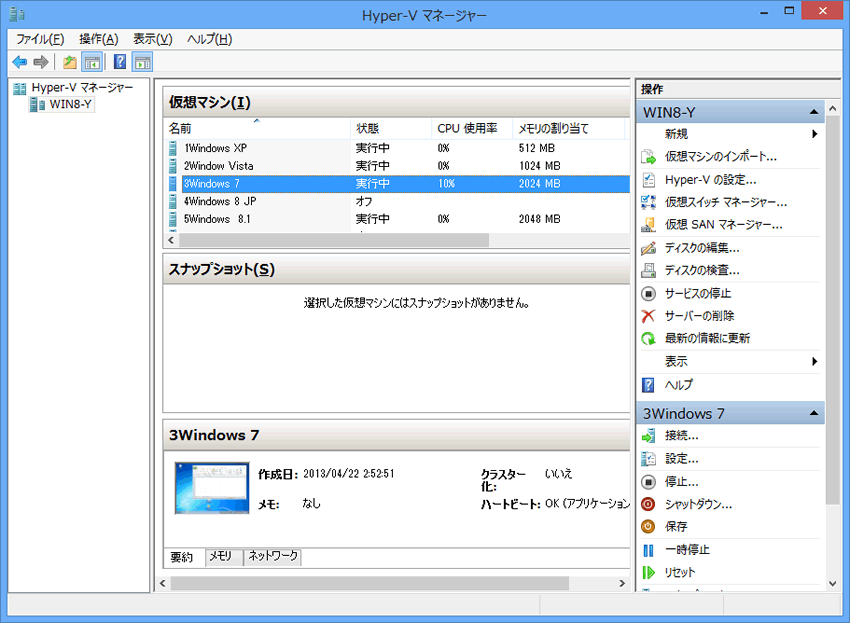Click the blue Help toolbar icon
The image size is (850, 623).
click(x=120, y=62)
